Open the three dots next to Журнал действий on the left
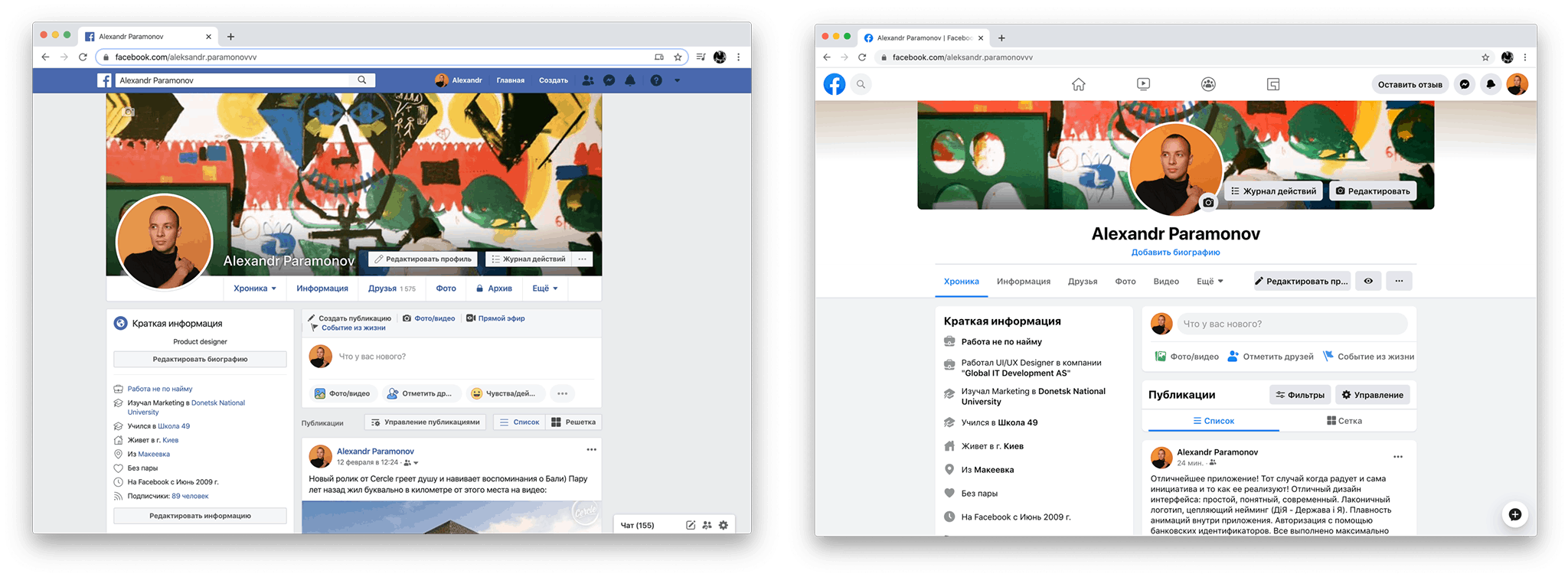The height and width of the screenshot is (577, 1568). click(x=583, y=259)
